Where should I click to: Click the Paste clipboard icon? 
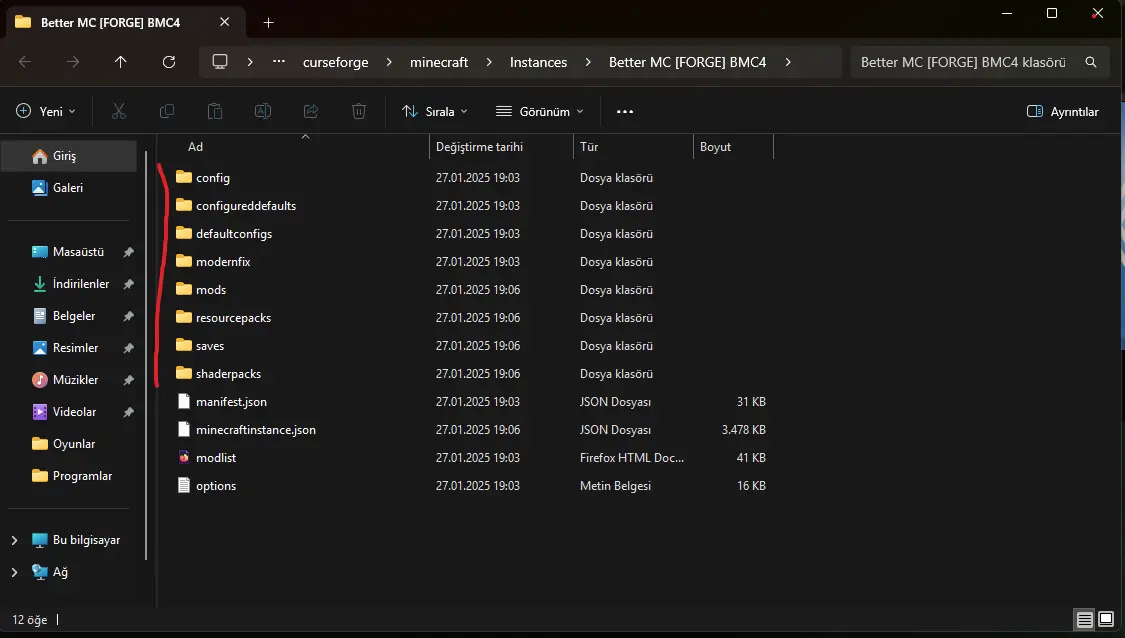(215, 111)
